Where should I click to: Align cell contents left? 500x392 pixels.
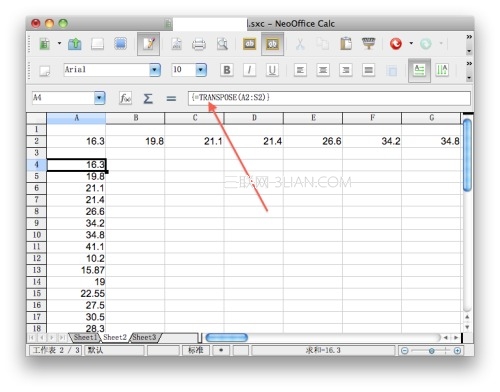point(300,70)
